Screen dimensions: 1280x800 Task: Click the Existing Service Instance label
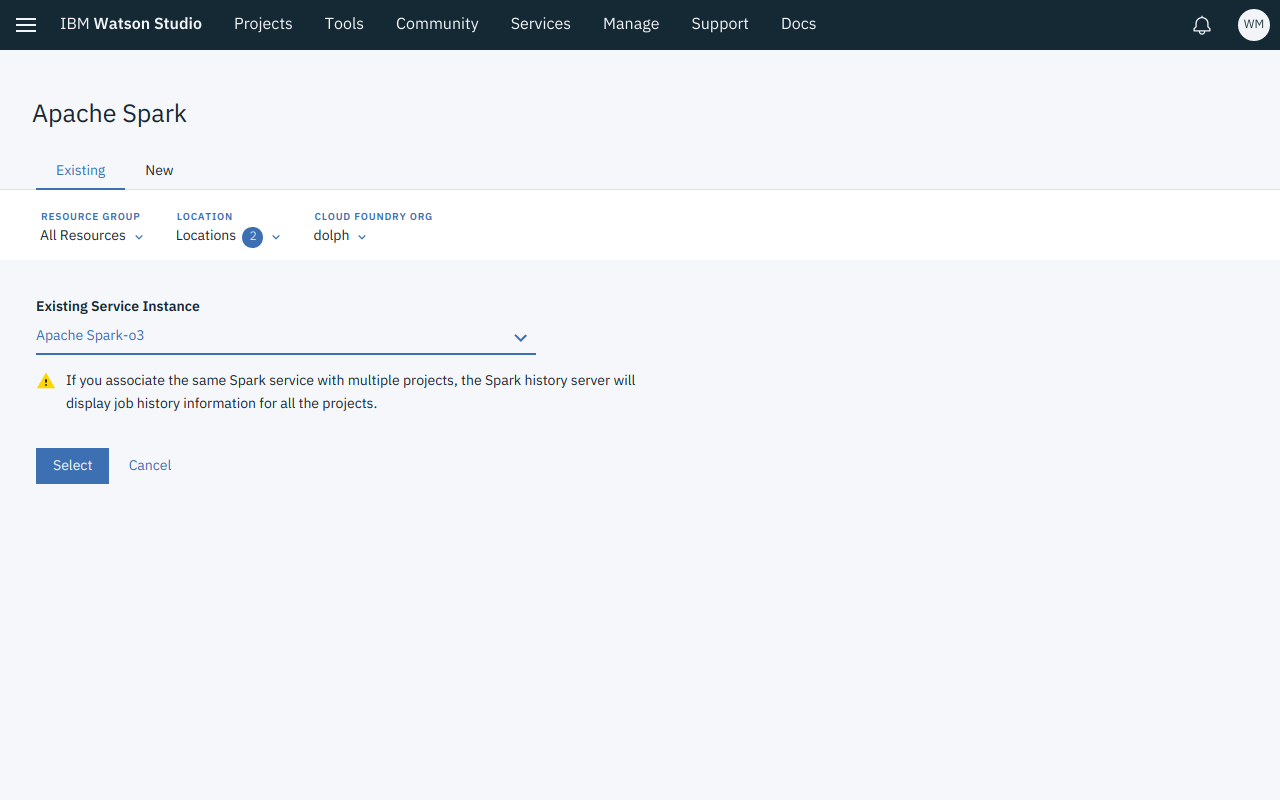tap(118, 306)
